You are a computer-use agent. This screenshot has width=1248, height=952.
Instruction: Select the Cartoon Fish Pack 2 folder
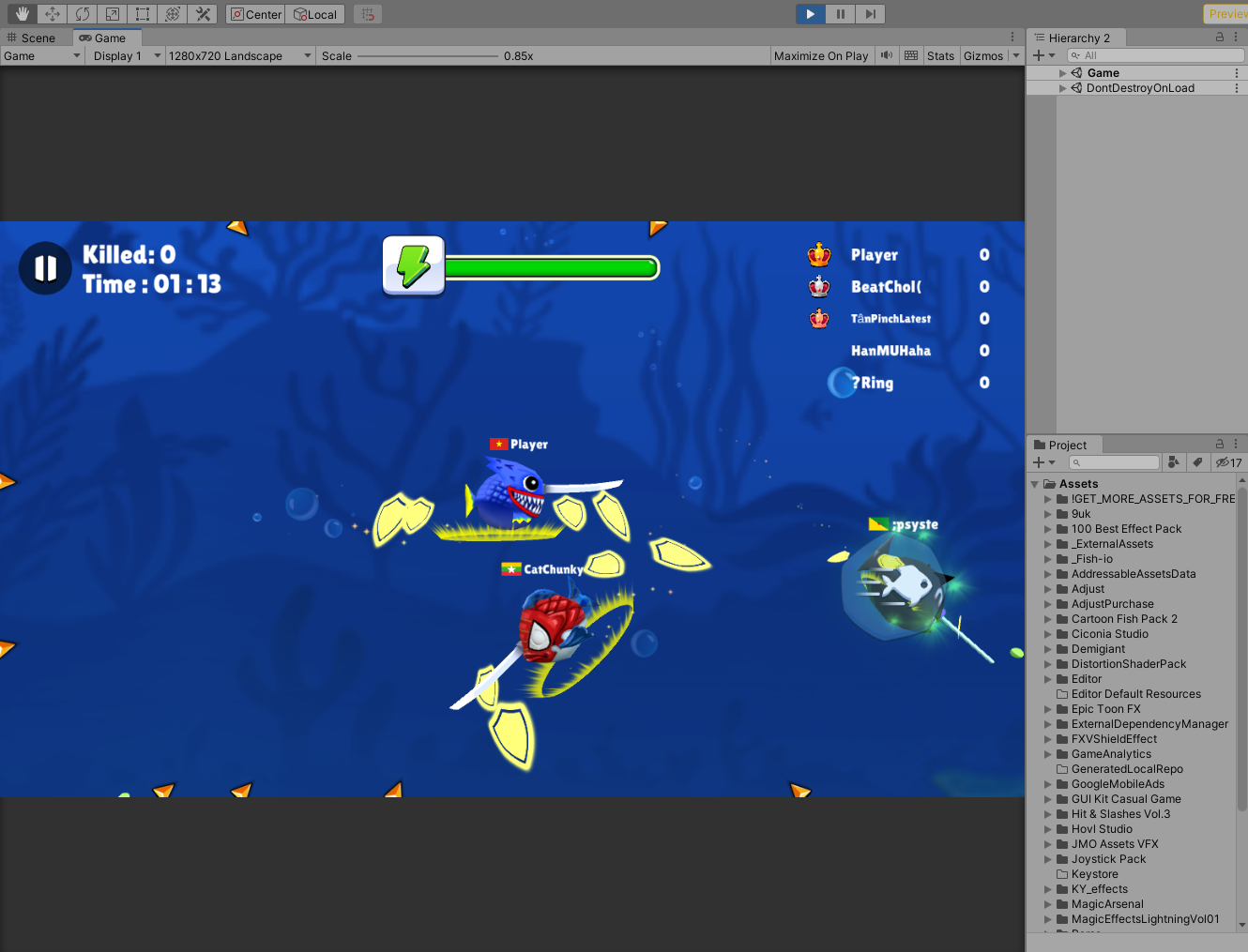(1124, 619)
